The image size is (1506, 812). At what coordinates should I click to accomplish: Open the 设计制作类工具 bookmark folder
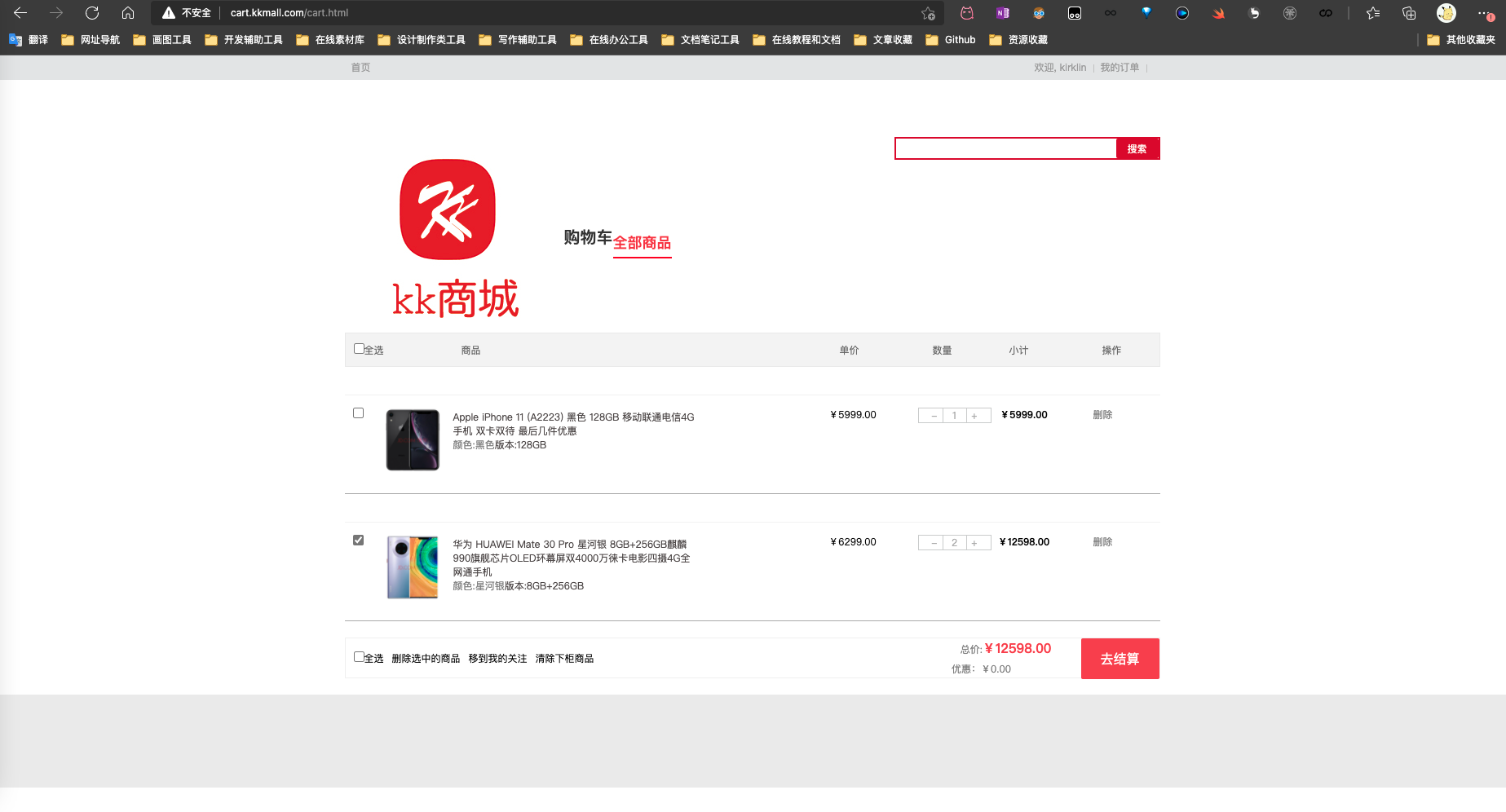tap(422, 40)
